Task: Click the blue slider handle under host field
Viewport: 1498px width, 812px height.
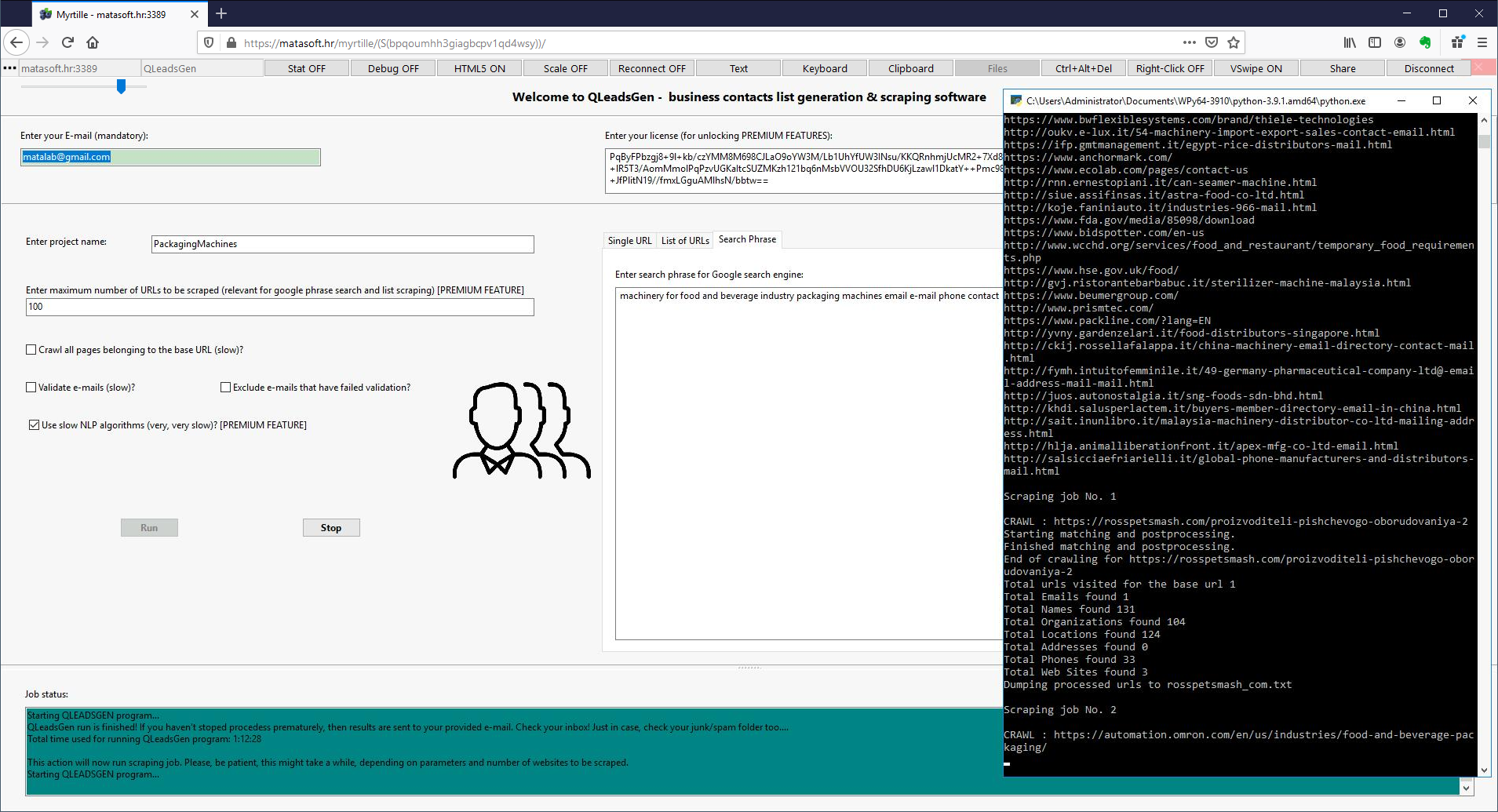Action: pyautogui.click(x=121, y=86)
